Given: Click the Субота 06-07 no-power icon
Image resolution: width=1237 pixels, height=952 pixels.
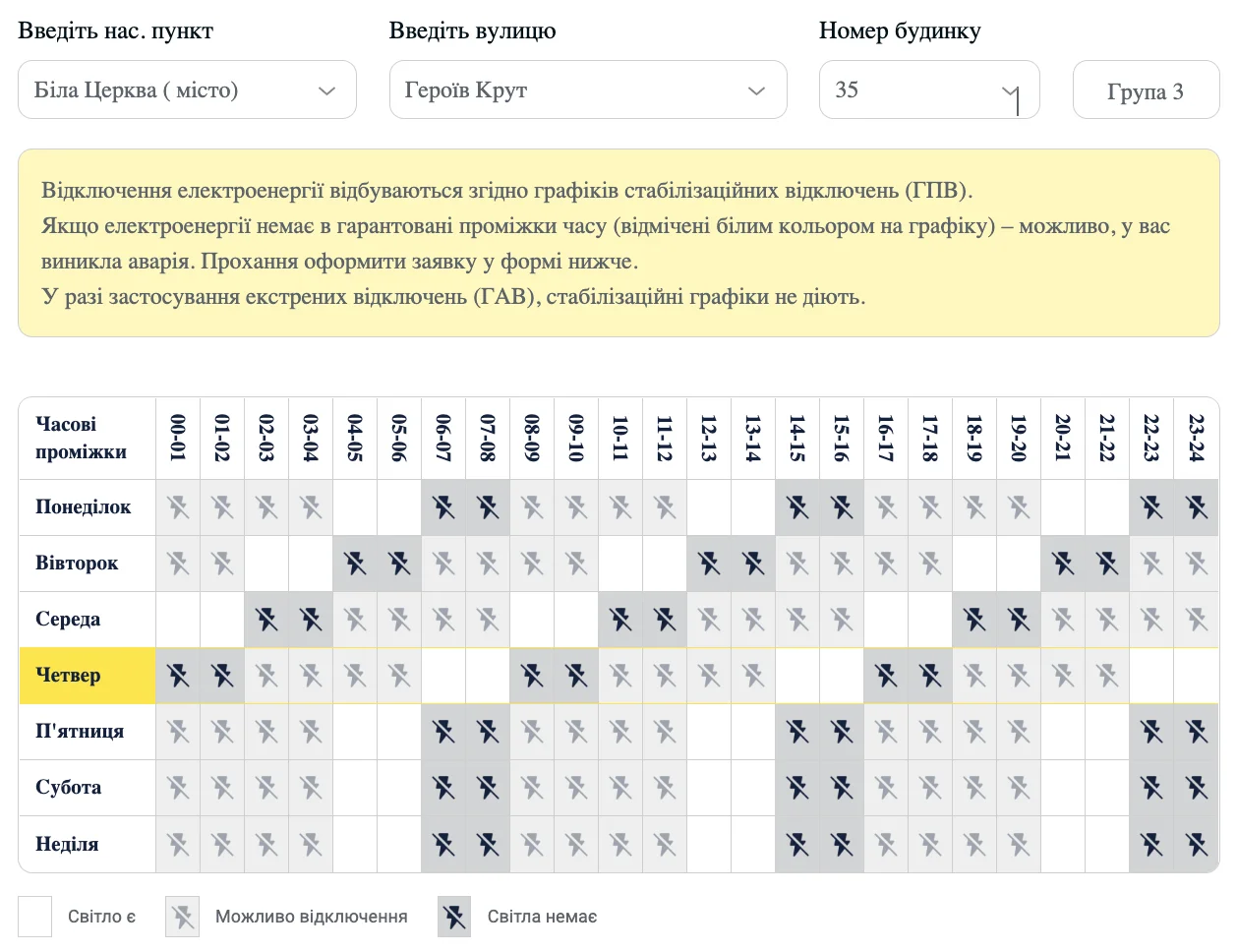Looking at the screenshot, I should click(x=443, y=788).
